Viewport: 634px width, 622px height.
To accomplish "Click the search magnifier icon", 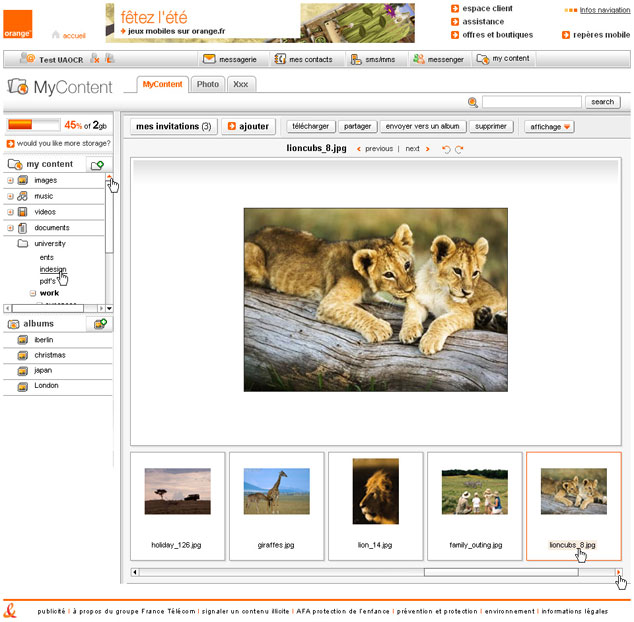I will point(473,102).
